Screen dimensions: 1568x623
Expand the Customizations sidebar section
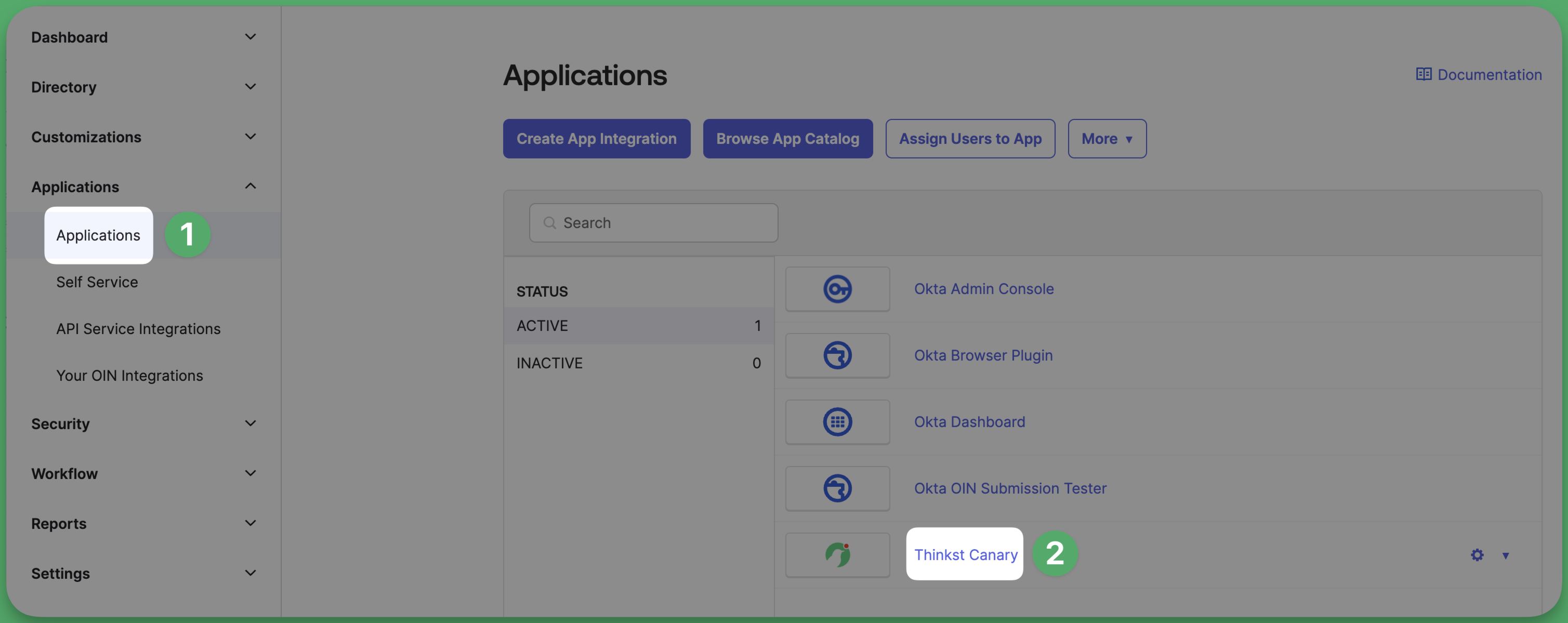[250, 137]
